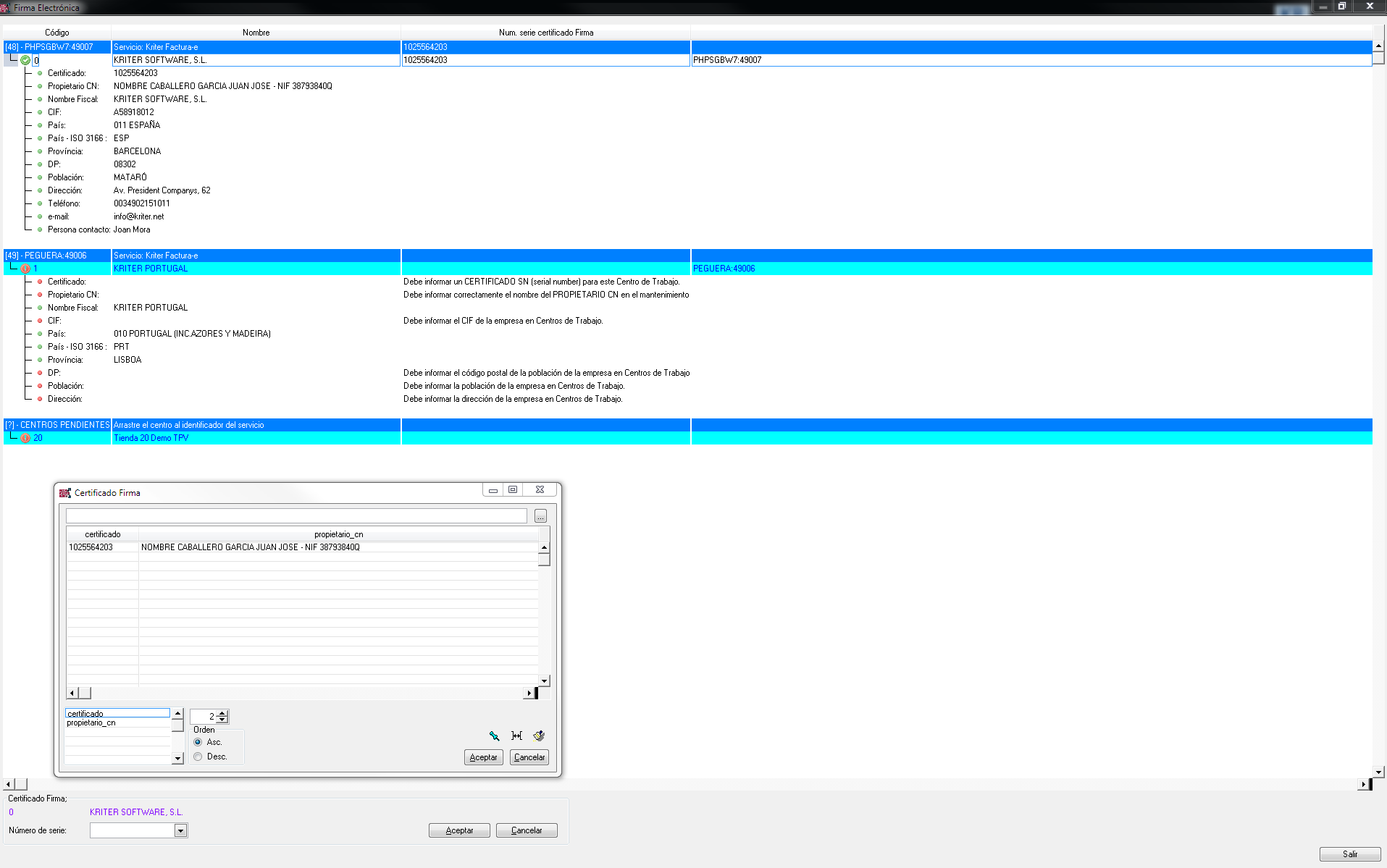Click dialog grid horizontal scroll left arrow
This screenshot has width=1387, height=868.
(72, 693)
